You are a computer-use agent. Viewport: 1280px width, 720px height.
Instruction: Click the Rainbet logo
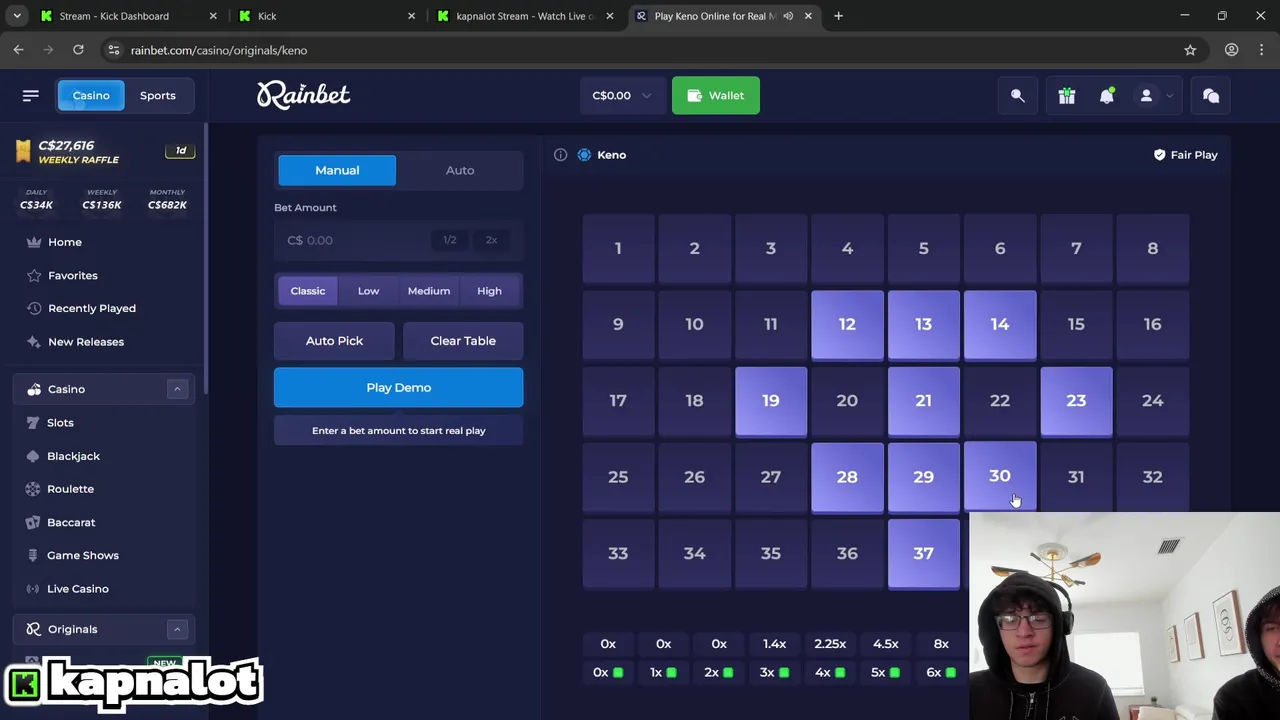tap(303, 95)
